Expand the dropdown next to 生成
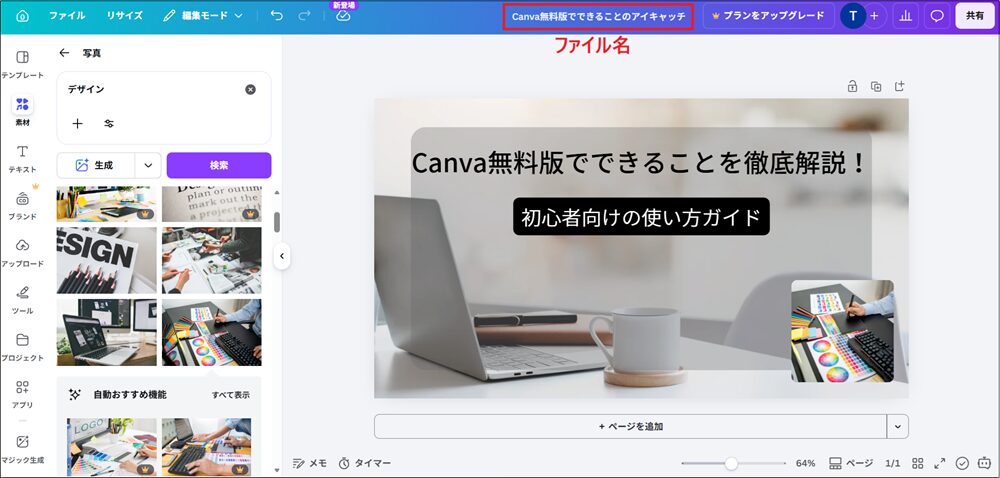1000x478 pixels. tap(148, 165)
